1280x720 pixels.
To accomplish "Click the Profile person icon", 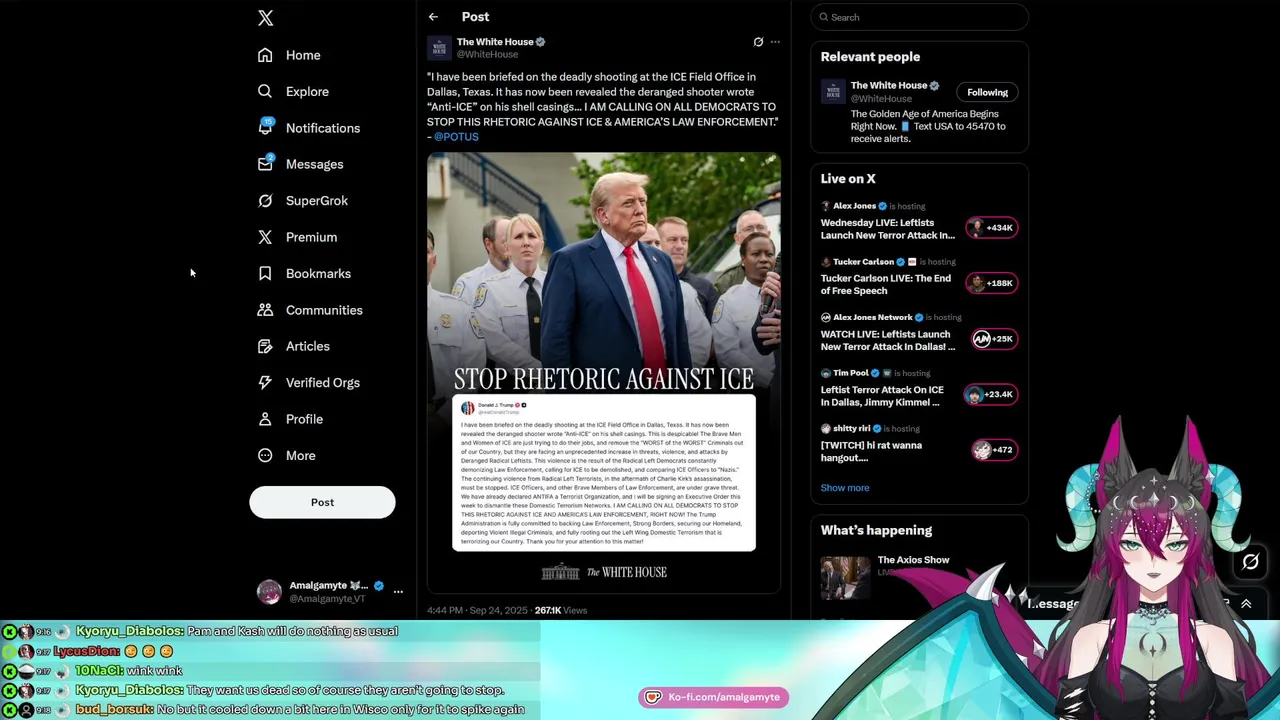I will [265, 419].
